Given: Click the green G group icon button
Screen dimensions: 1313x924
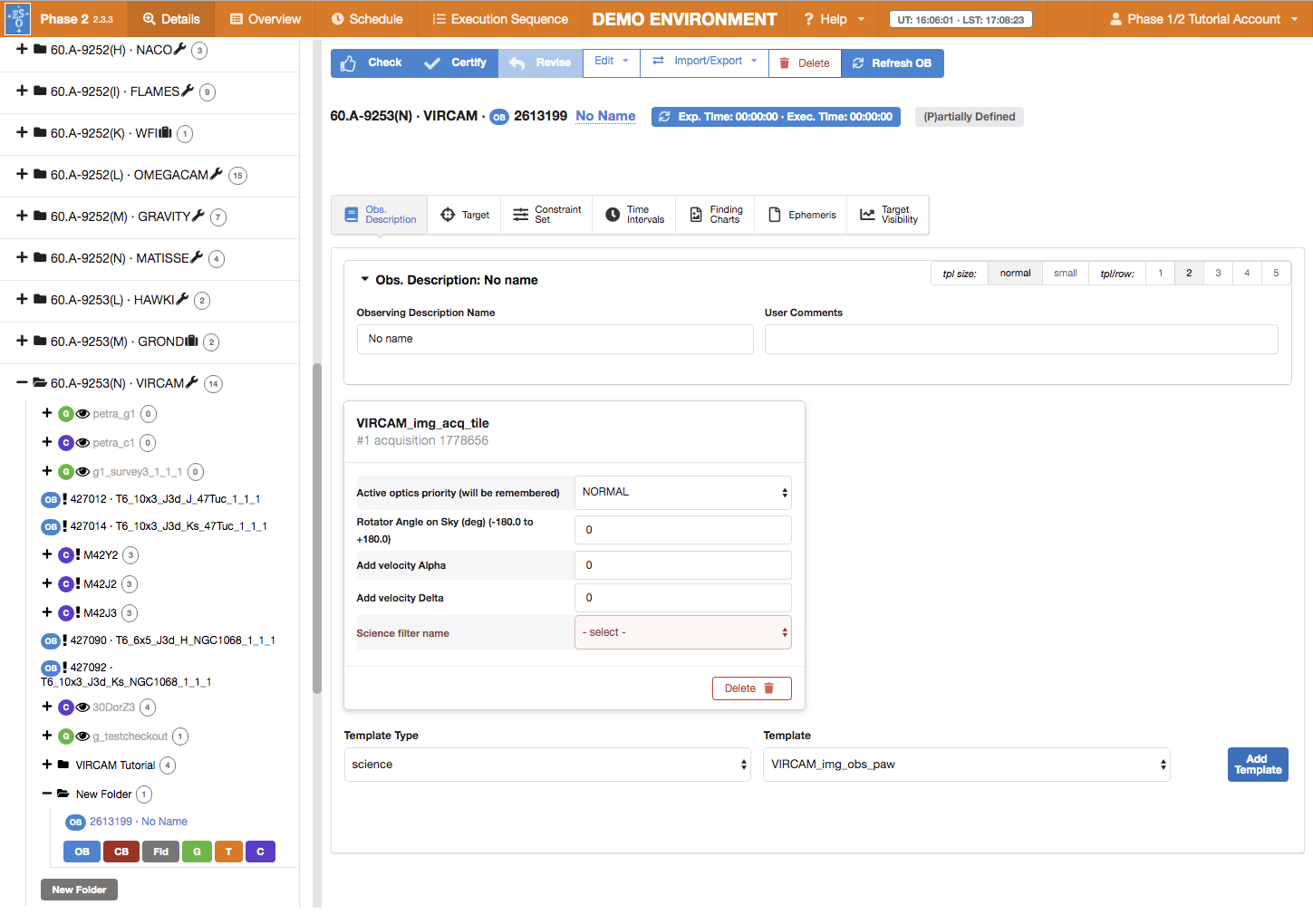Looking at the screenshot, I should click(x=197, y=852).
